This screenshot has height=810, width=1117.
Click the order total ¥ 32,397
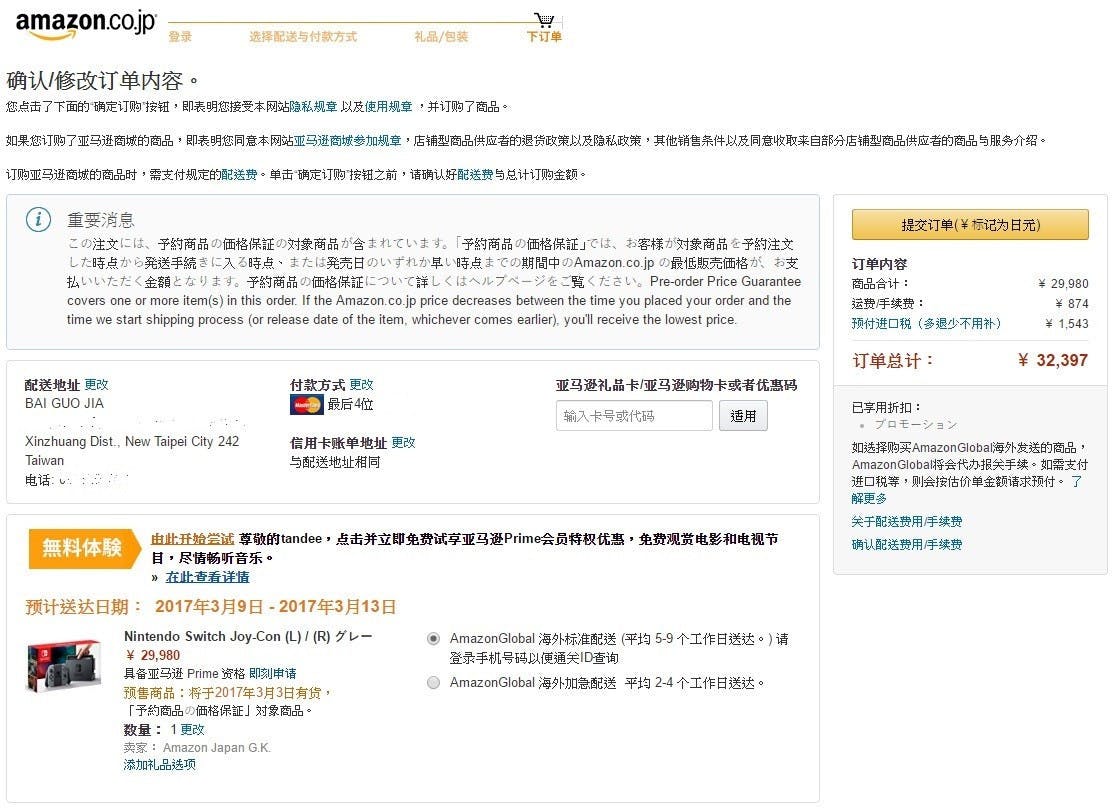pos(1053,360)
